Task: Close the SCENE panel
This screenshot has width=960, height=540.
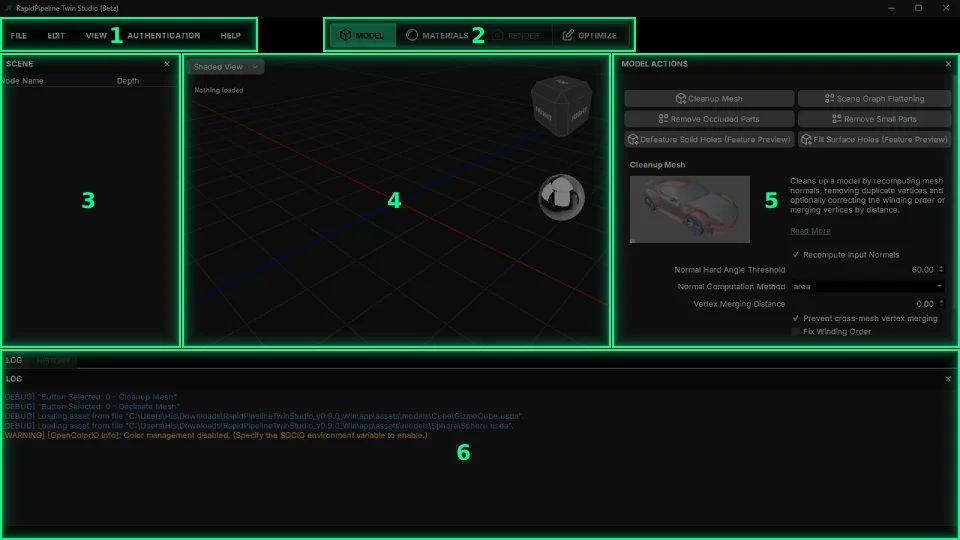Action: point(167,64)
